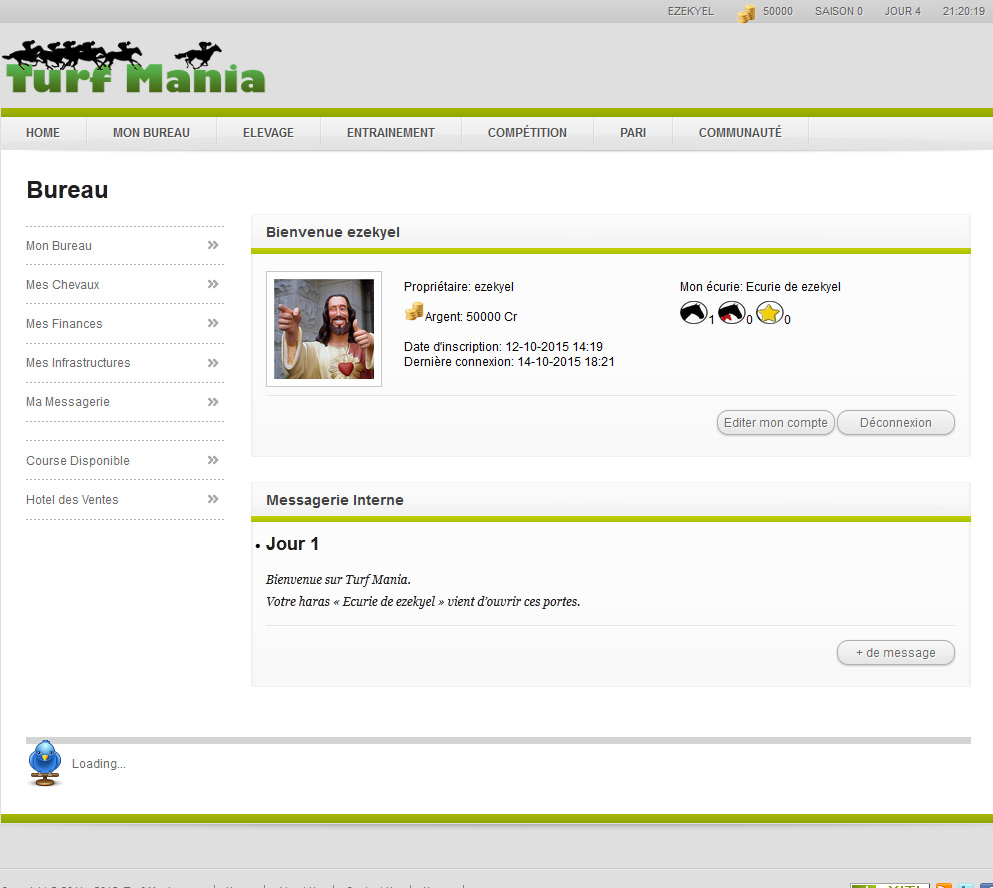Viewport: 993px width, 888px height.
Task: Click the profile avatar picture
Action: point(324,329)
